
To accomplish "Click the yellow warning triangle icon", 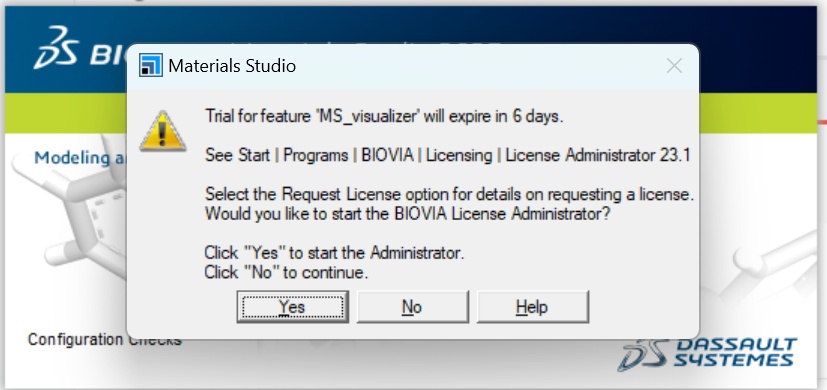I will [163, 132].
